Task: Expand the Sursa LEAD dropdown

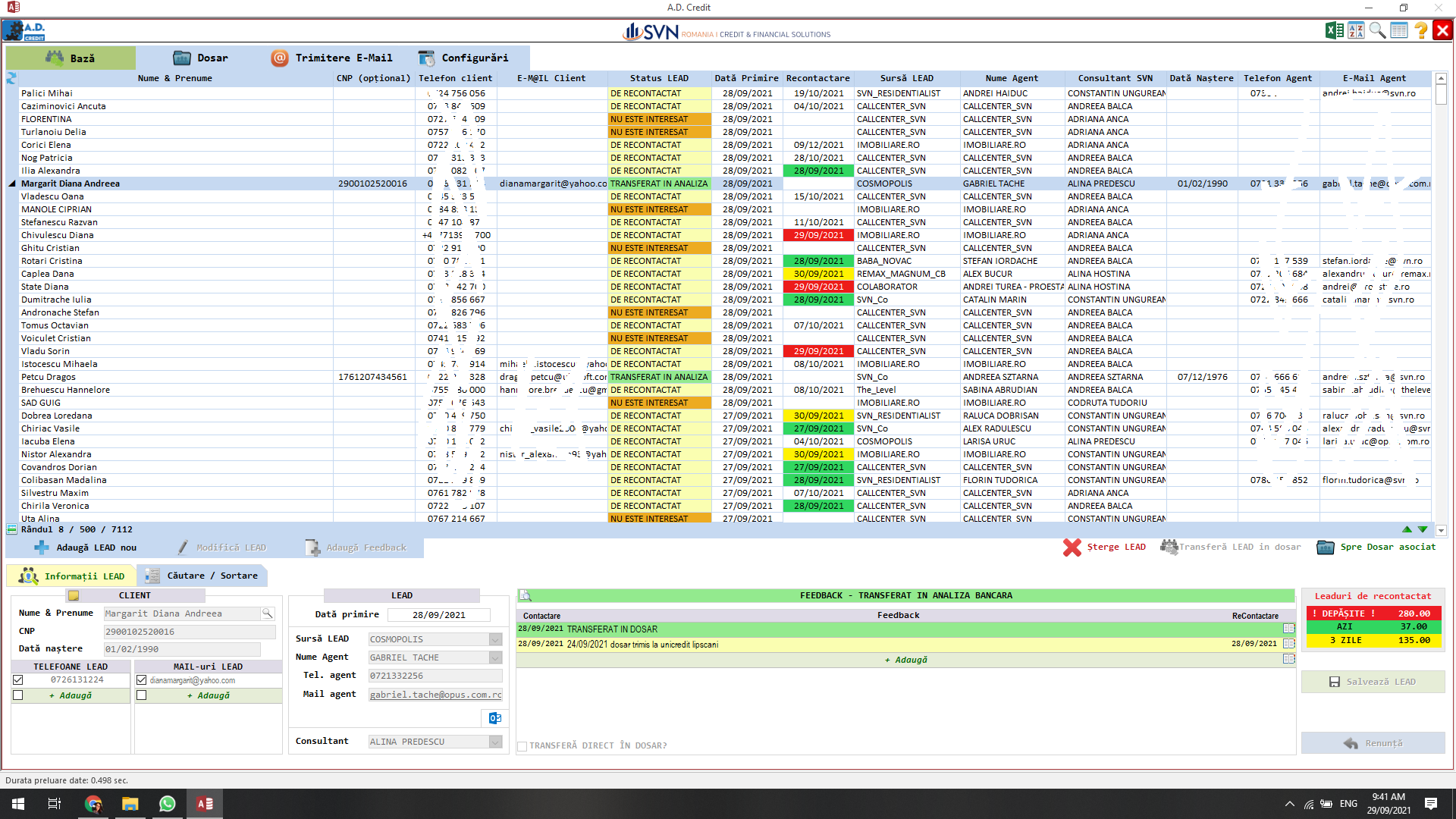Action: (495, 639)
